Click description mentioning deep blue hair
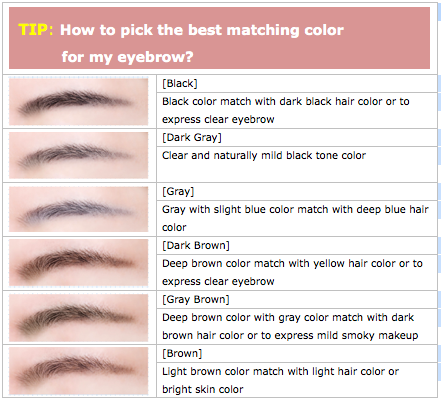Viewport: 441px width, 401px height. (x=295, y=218)
